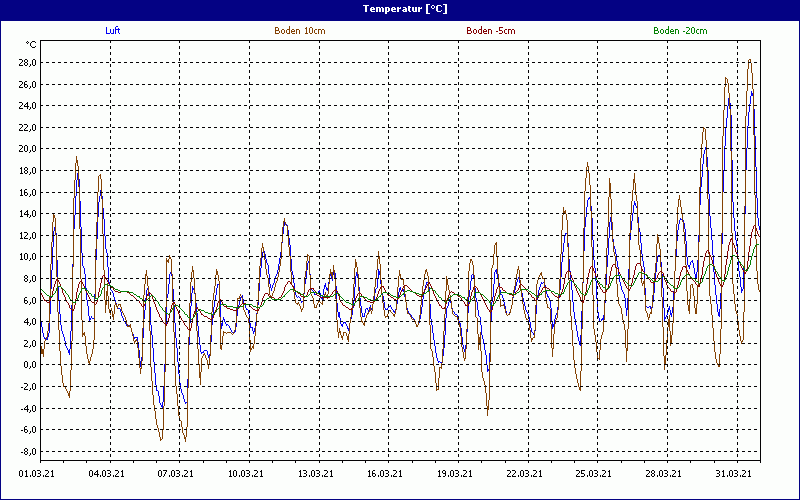Click the -8,0 y-axis value
800x500 pixels.
pos(25,451)
